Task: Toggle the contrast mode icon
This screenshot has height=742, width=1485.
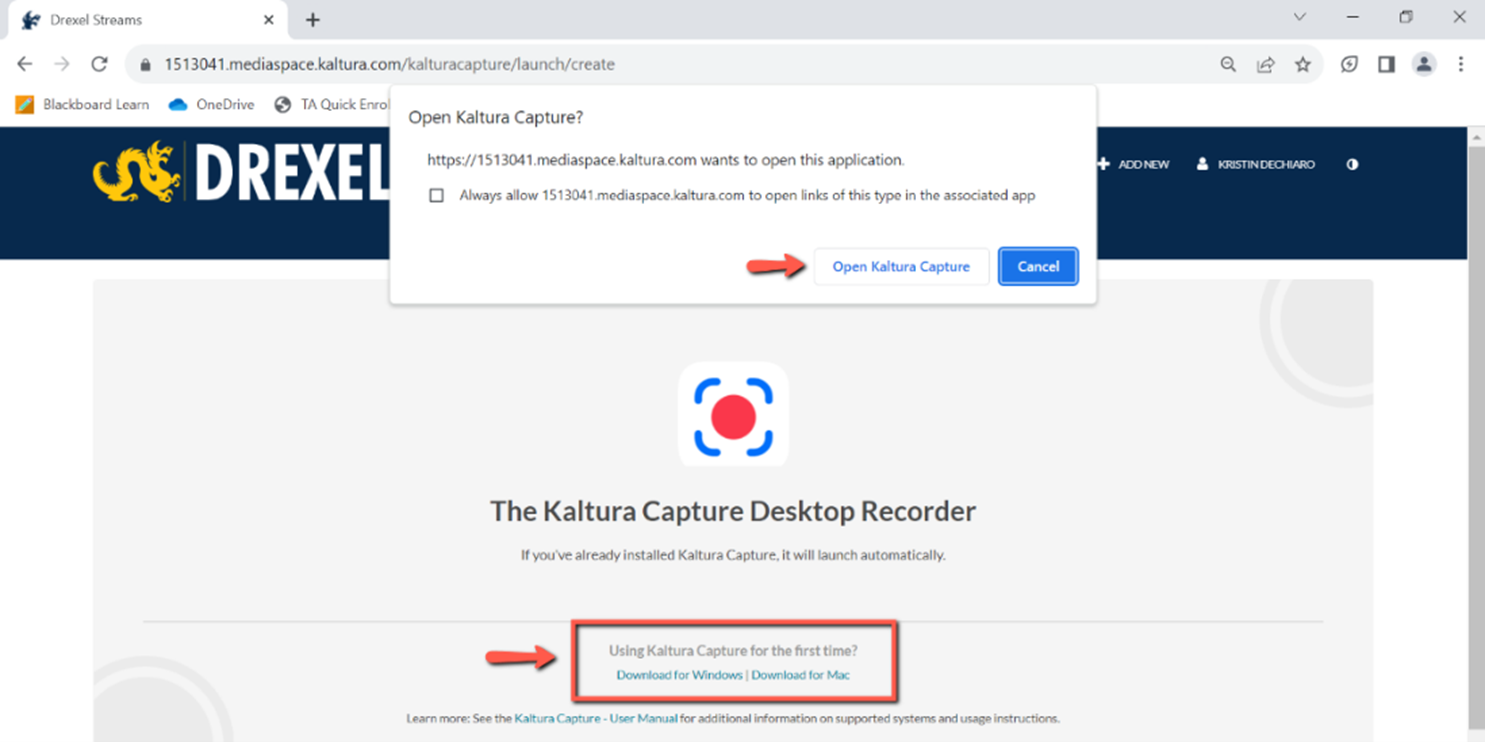Action: 1352,164
